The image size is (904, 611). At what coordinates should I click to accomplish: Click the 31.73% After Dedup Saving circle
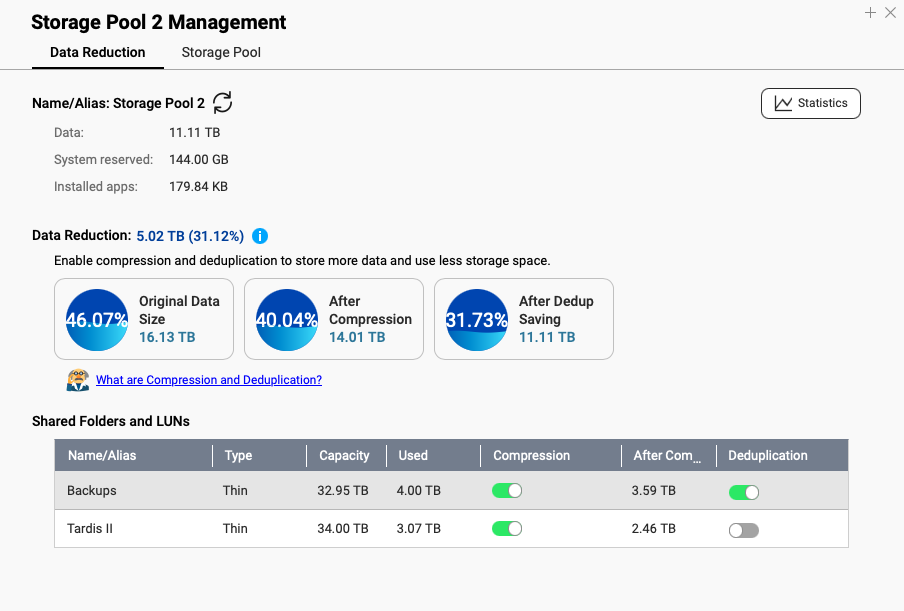(476, 319)
